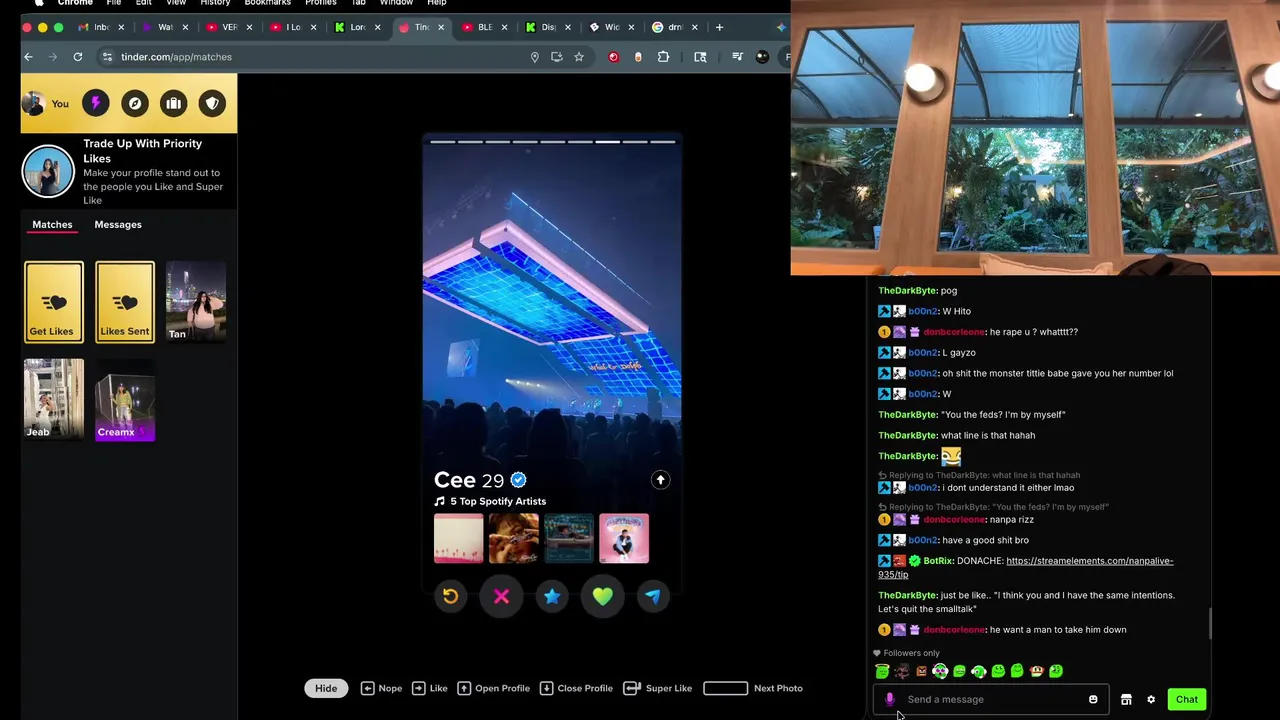Switch to the Gmail Inbox browser tab
The width and height of the screenshot is (1280, 720).
(x=101, y=27)
